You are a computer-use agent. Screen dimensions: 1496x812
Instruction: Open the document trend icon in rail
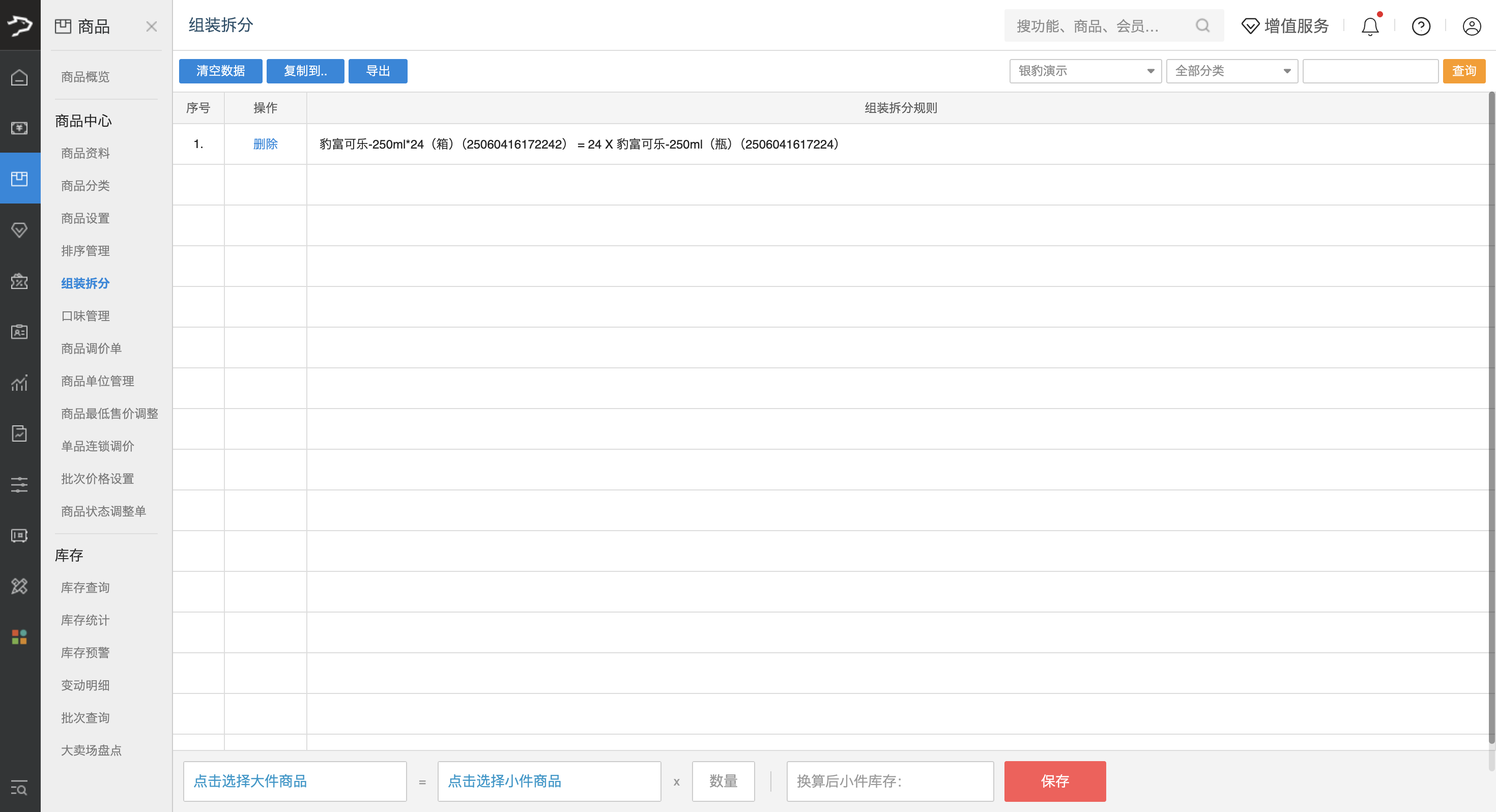pyautogui.click(x=20, y=433)
